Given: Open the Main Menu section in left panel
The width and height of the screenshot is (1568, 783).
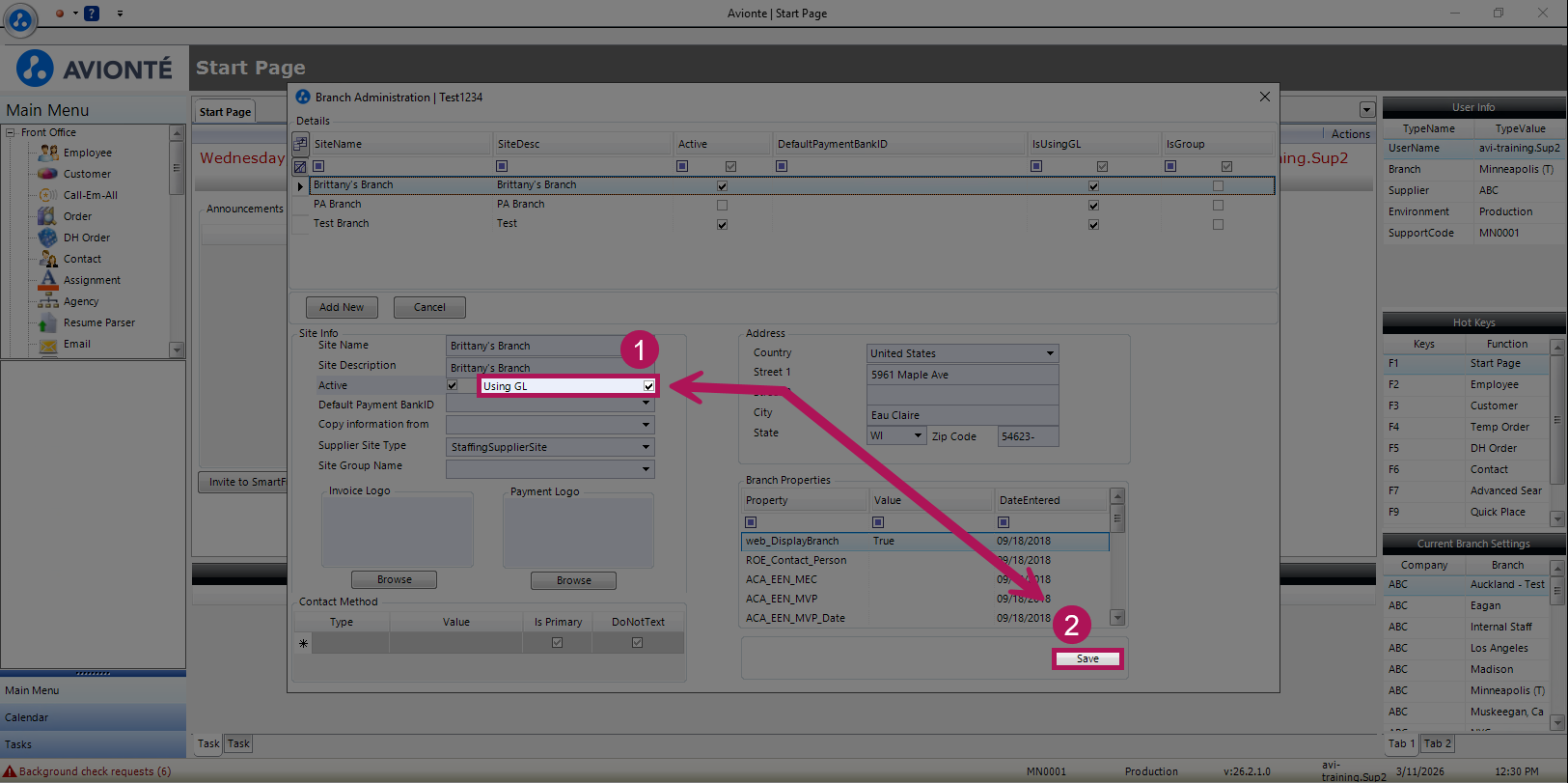Looking at the screenshot, I should 94,690.
